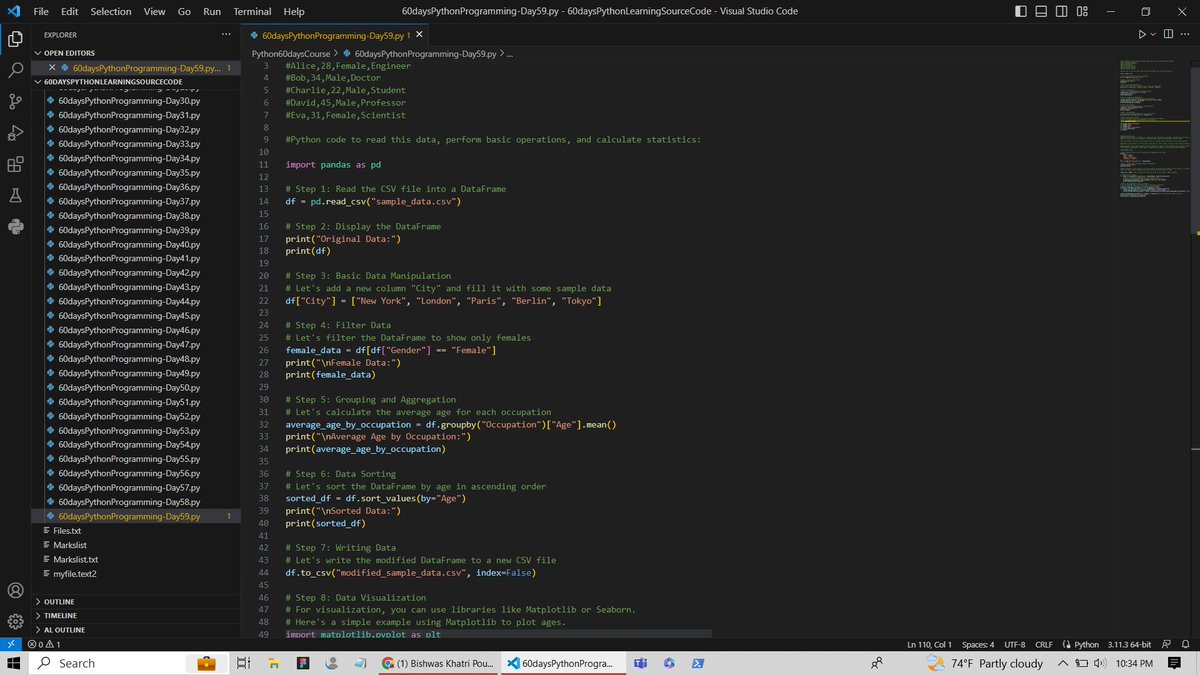Open the Run button dropdown arrow

point(1154,35)
